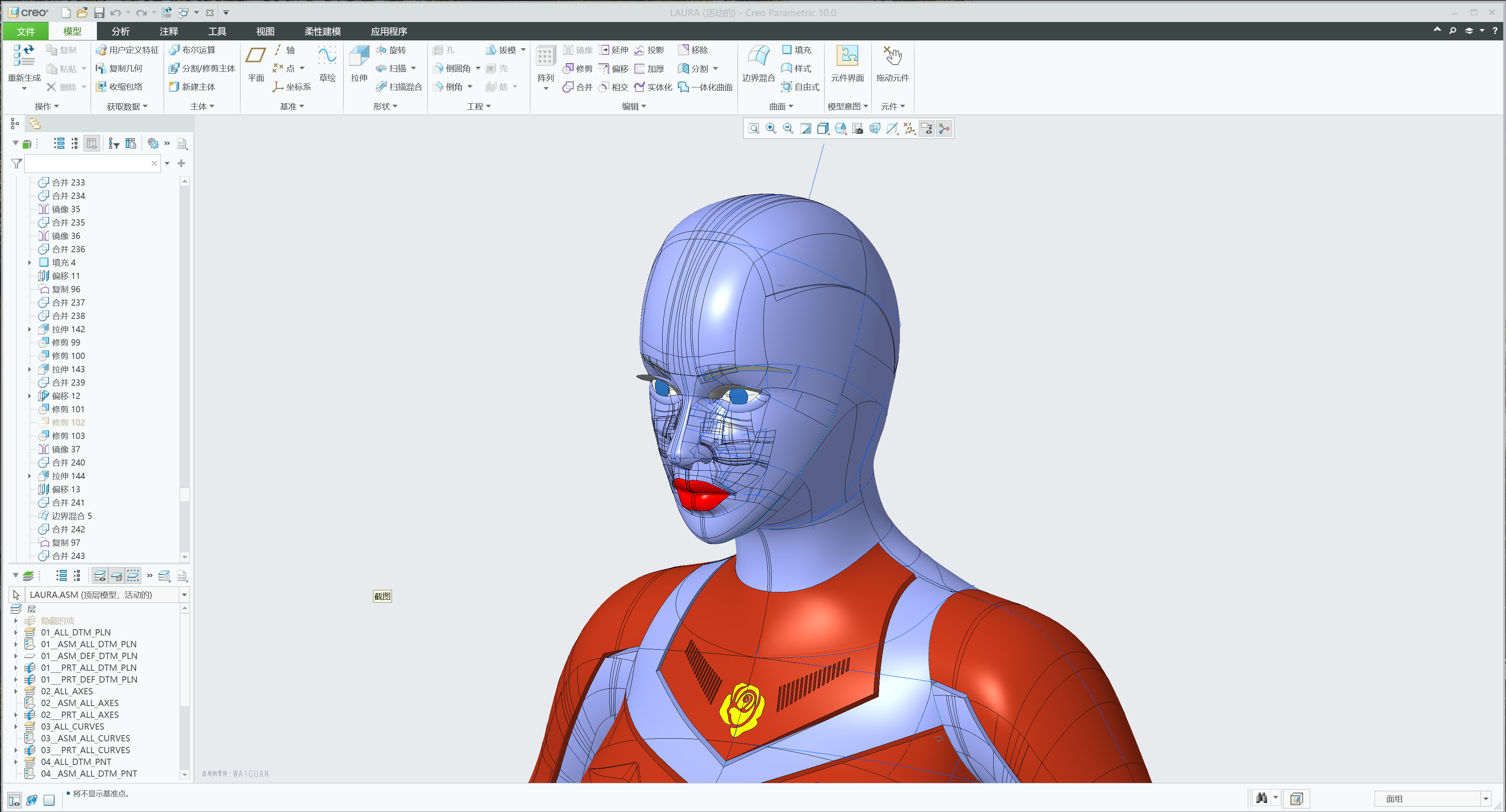1506x812 pixels.
Task: Click the 孔 (Hole) tool
Action: point(446,50)
